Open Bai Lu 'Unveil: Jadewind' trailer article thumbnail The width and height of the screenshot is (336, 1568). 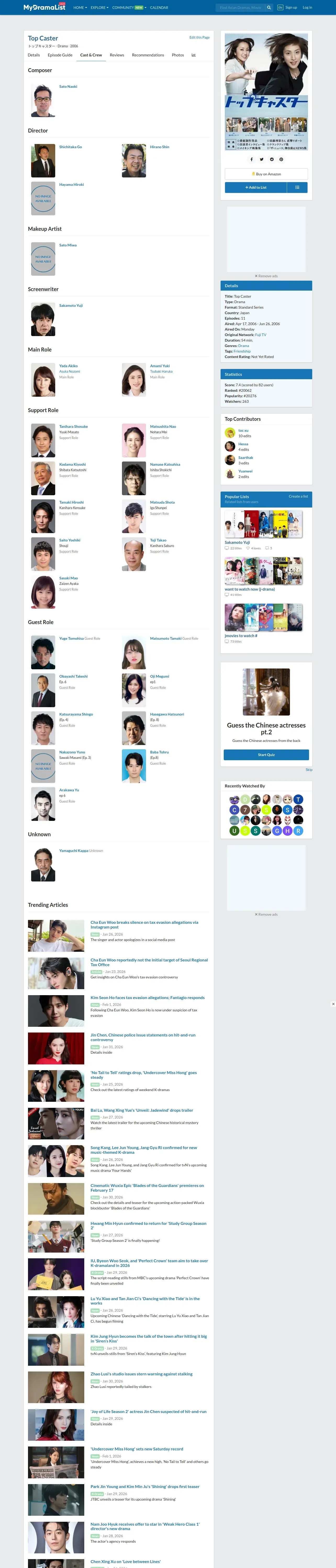pos(56,1124)
